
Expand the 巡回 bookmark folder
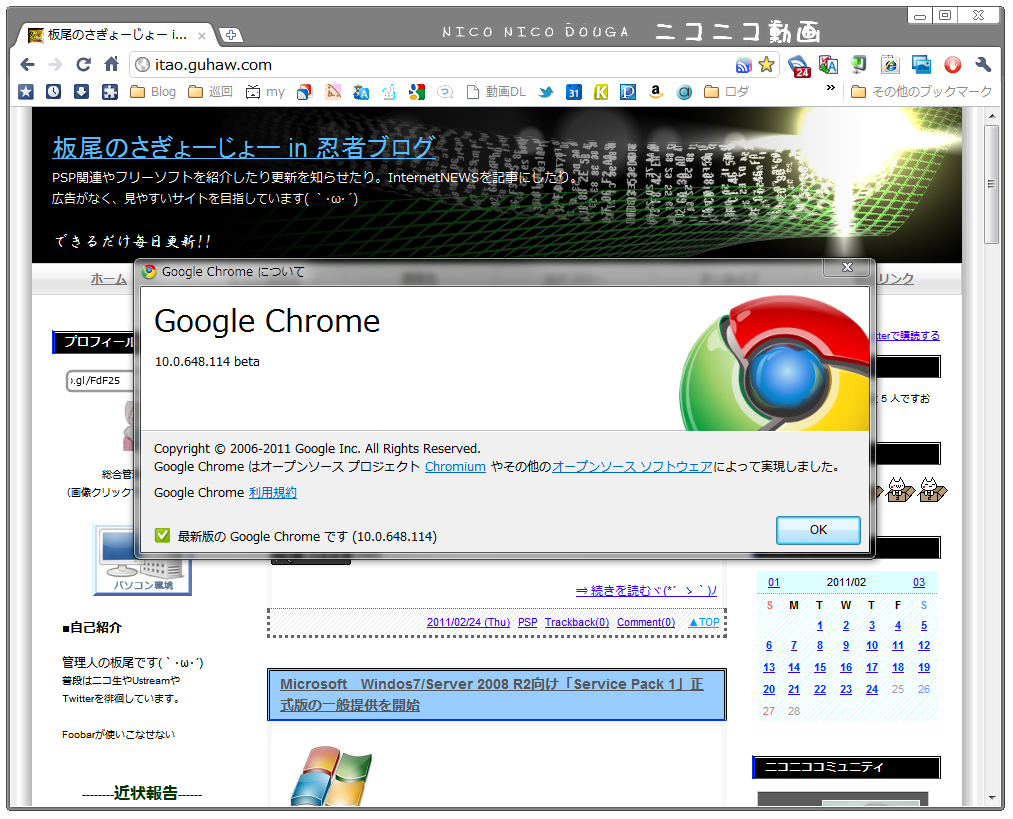point(211,92)
